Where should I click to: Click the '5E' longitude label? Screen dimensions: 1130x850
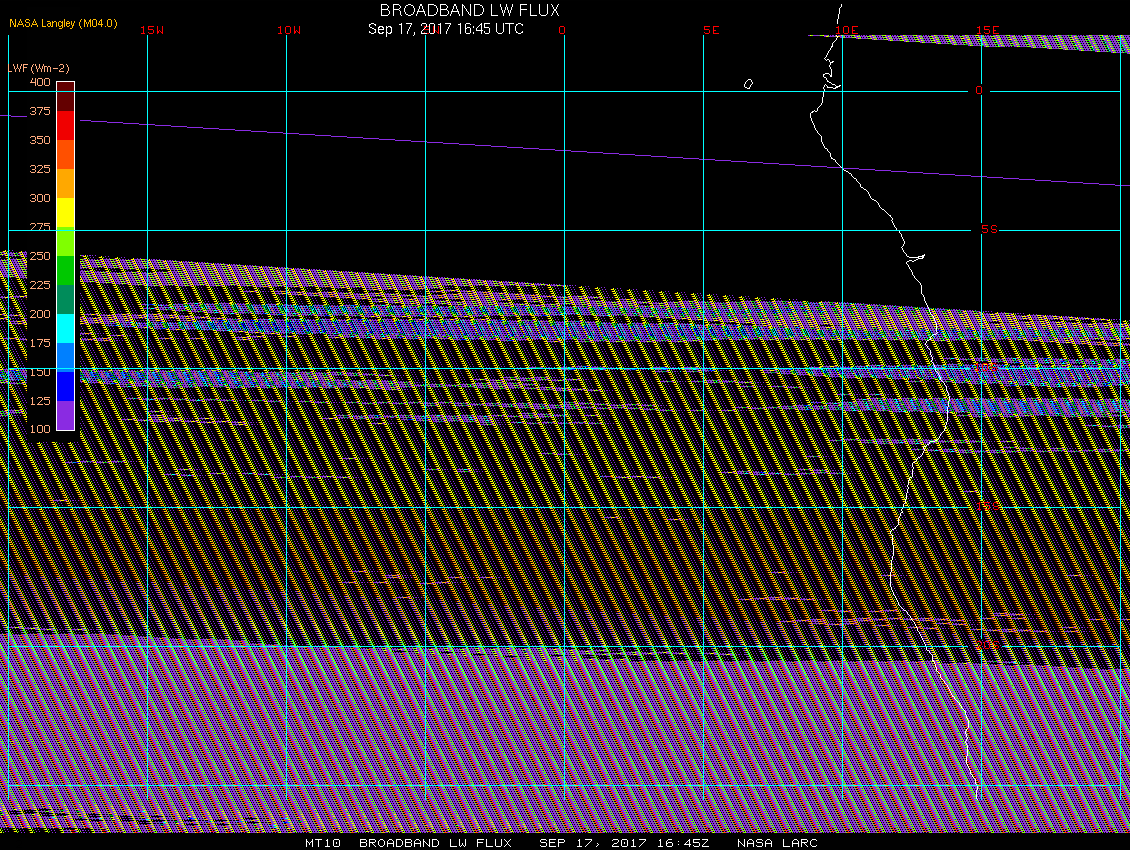point(711,30)
